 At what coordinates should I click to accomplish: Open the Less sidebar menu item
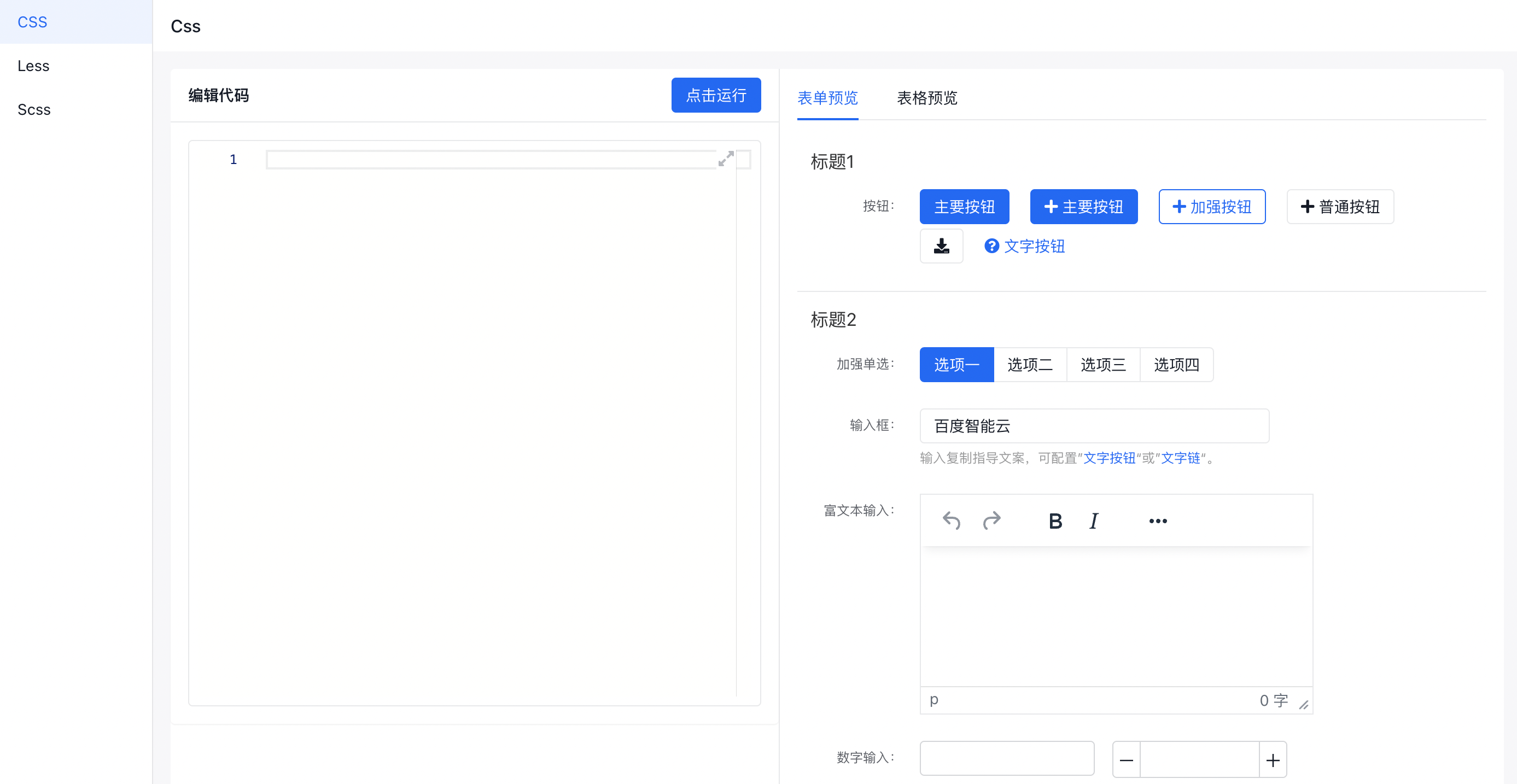tap(33, 66)
